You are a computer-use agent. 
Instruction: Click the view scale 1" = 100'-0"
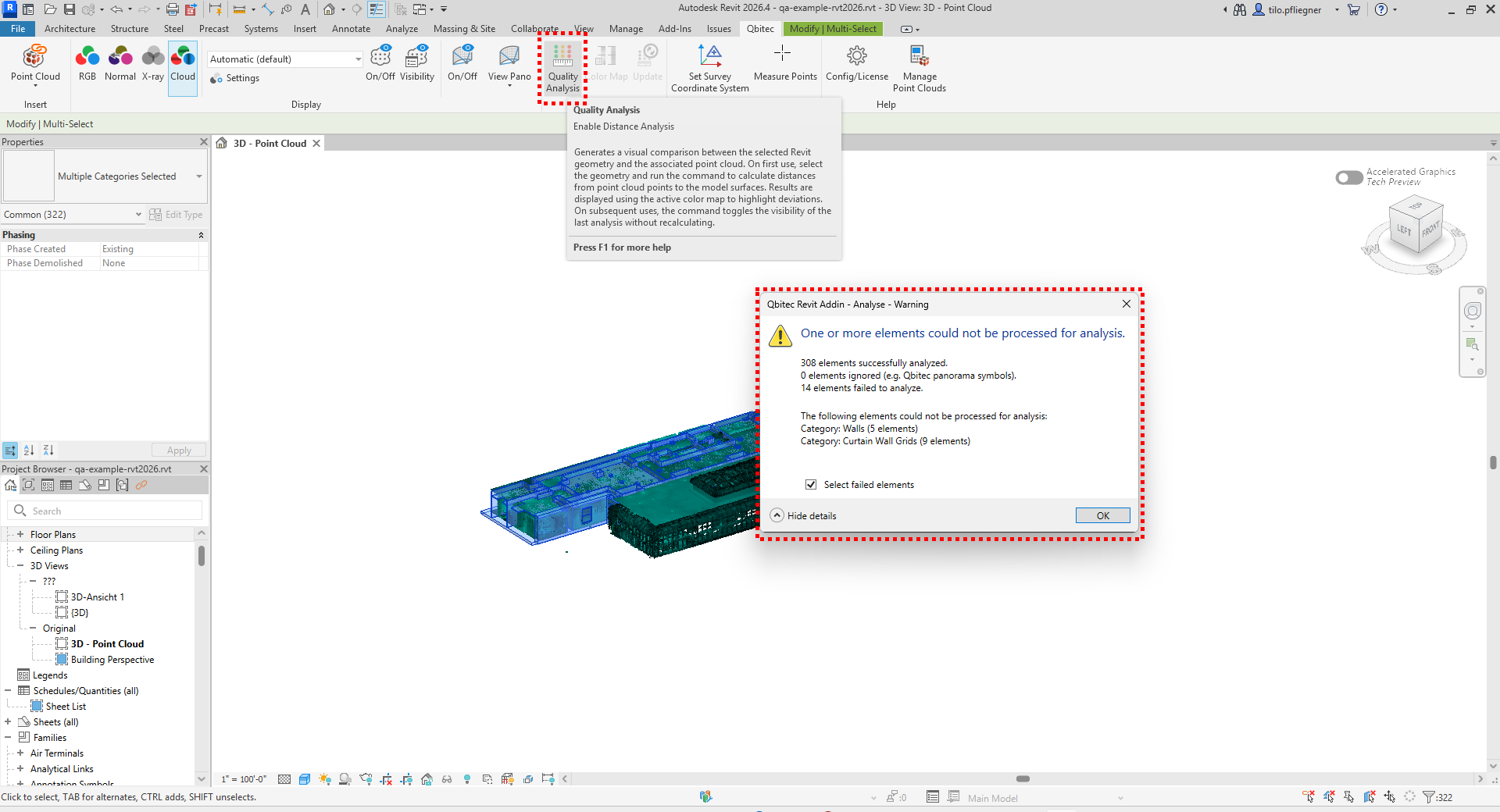pos(244,779)
